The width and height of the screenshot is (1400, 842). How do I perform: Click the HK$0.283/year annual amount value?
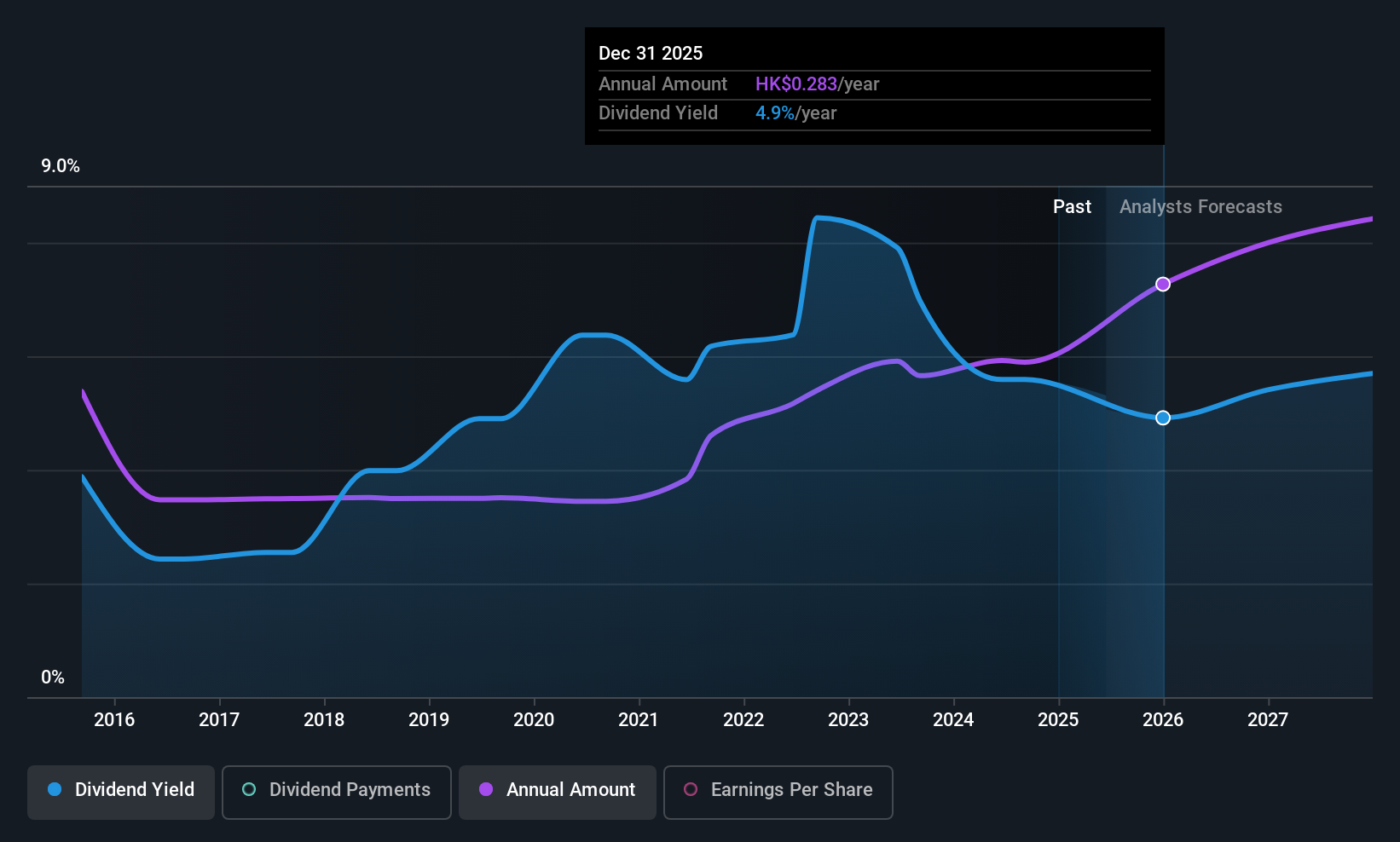(817, 84)
